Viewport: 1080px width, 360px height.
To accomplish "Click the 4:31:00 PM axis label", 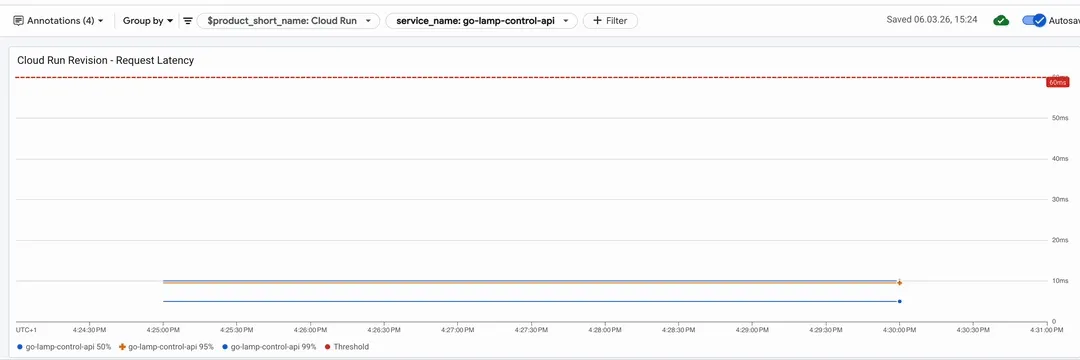I will (1046, 330).
